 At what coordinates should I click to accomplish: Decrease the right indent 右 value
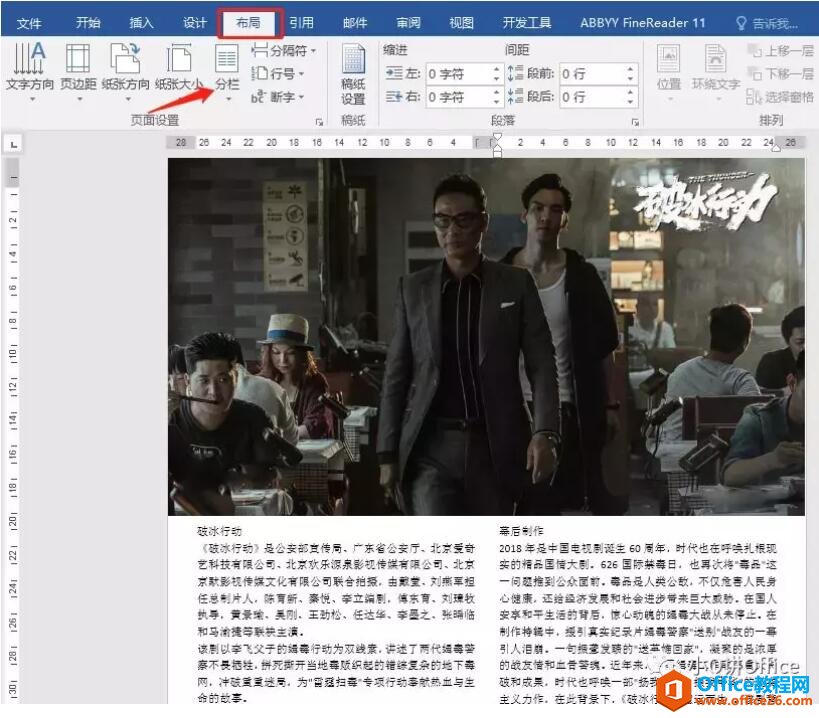coord(497,102)
